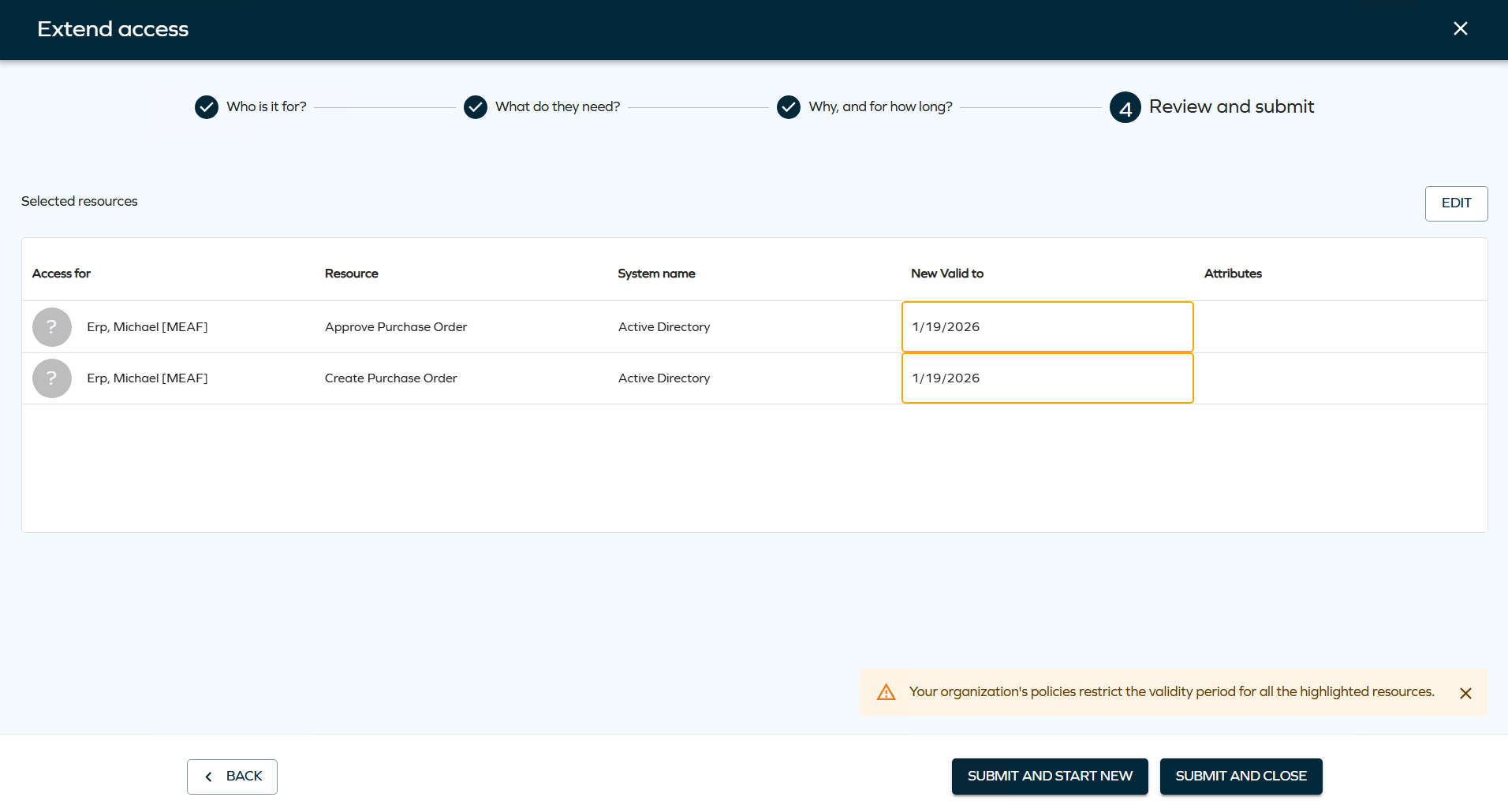Go back using the BACK button
Screen dimensions: 1508x812
pyautogui.click(x=232, y=777)
